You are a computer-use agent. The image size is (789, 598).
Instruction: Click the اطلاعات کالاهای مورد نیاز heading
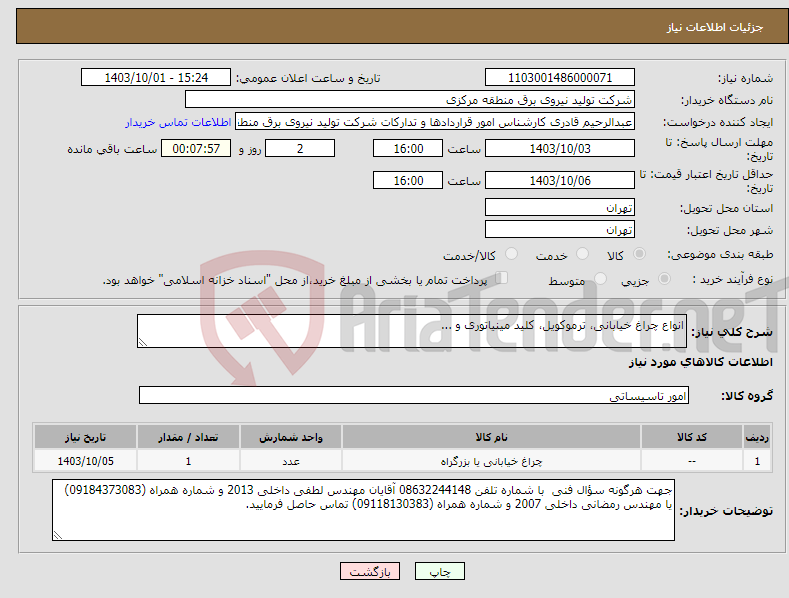tap(700, 362)
